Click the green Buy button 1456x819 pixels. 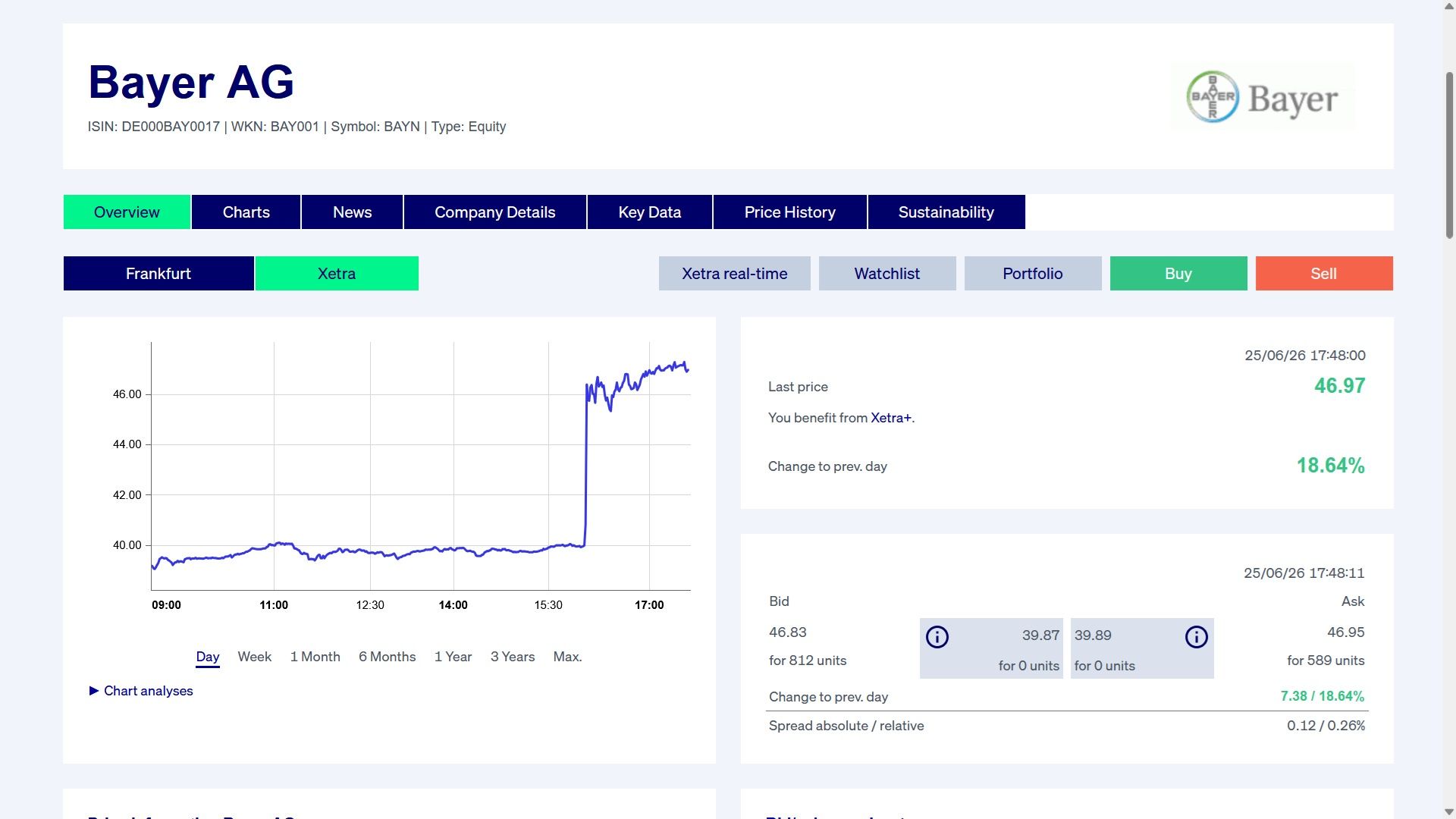click(x=1178, y=274)
